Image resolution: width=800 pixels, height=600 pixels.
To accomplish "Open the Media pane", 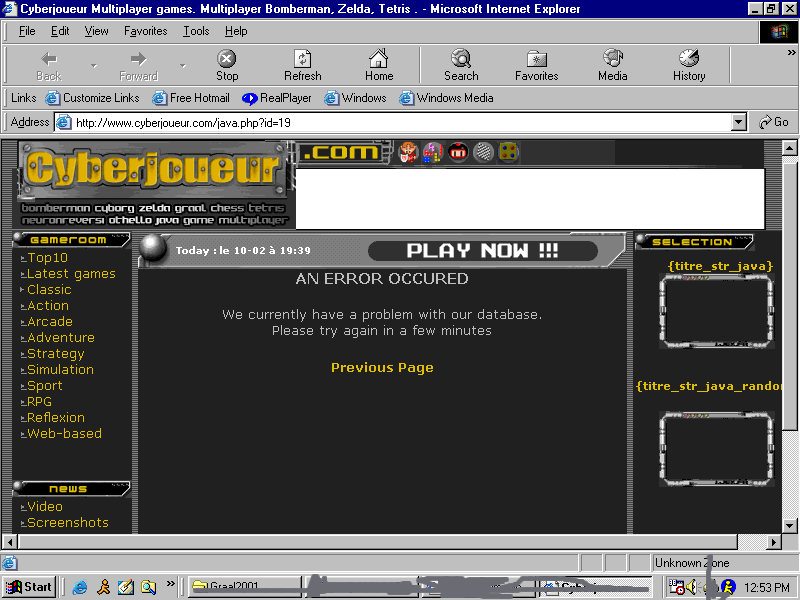I will click(612, 66).
